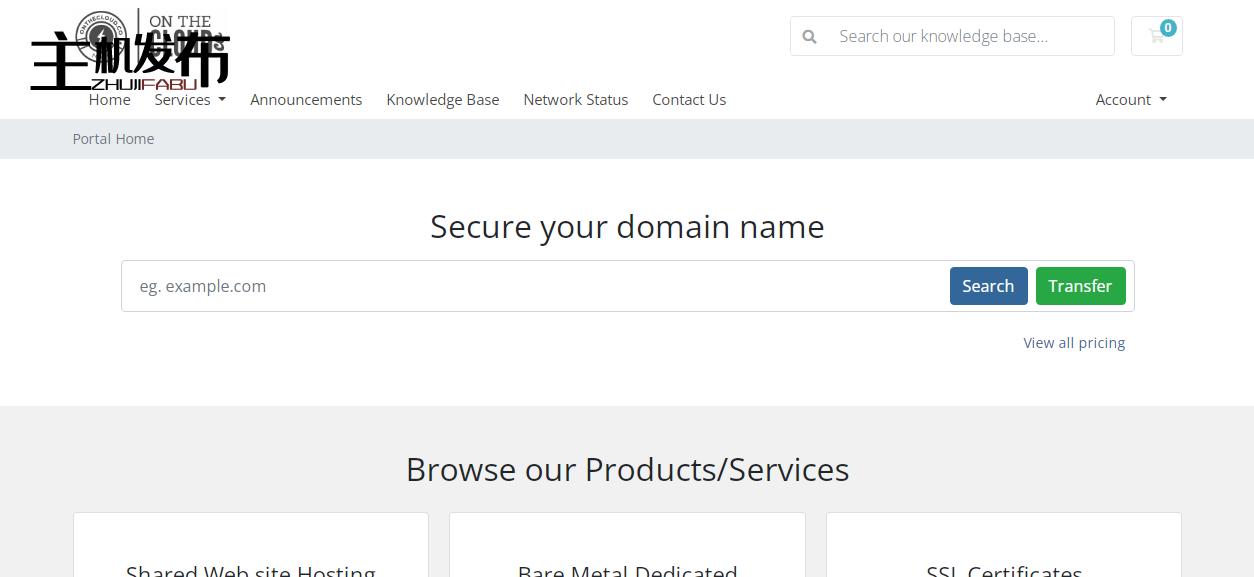The image size is (1254, 577).
Task: Expand the Account dropdown
Action: tap(1130, 100)
